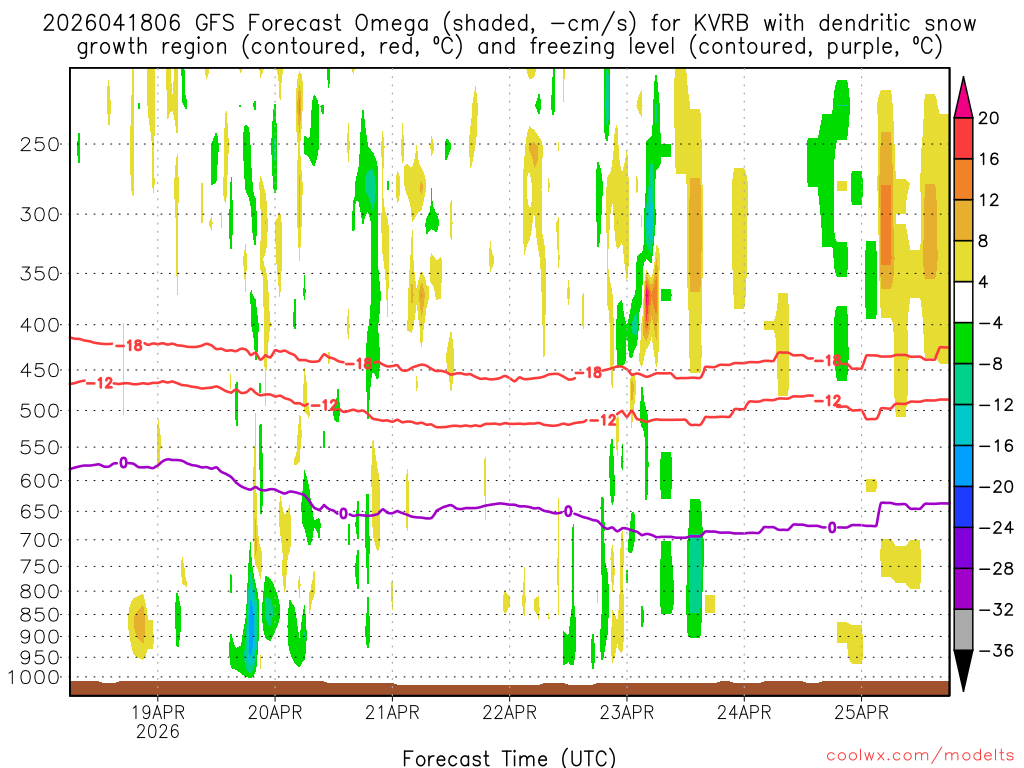Image resolution: width=1024 pixels, height=768 pixels.
Task: Click the colorbar value label 20
Action: tap(988, 118)
